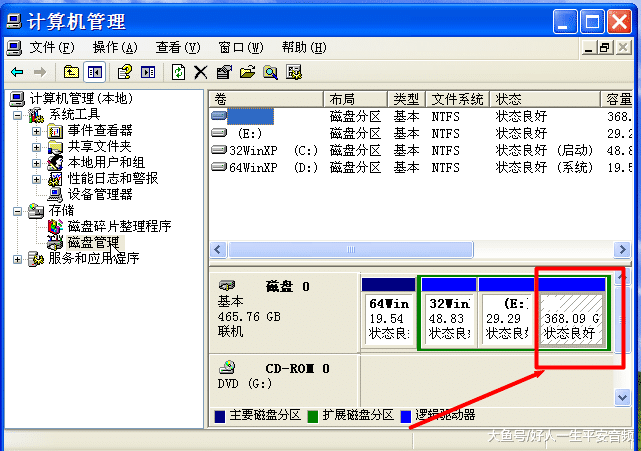Expand the 本地用户和组 node
The image size is (641, 451).
[x=36, y=163]
